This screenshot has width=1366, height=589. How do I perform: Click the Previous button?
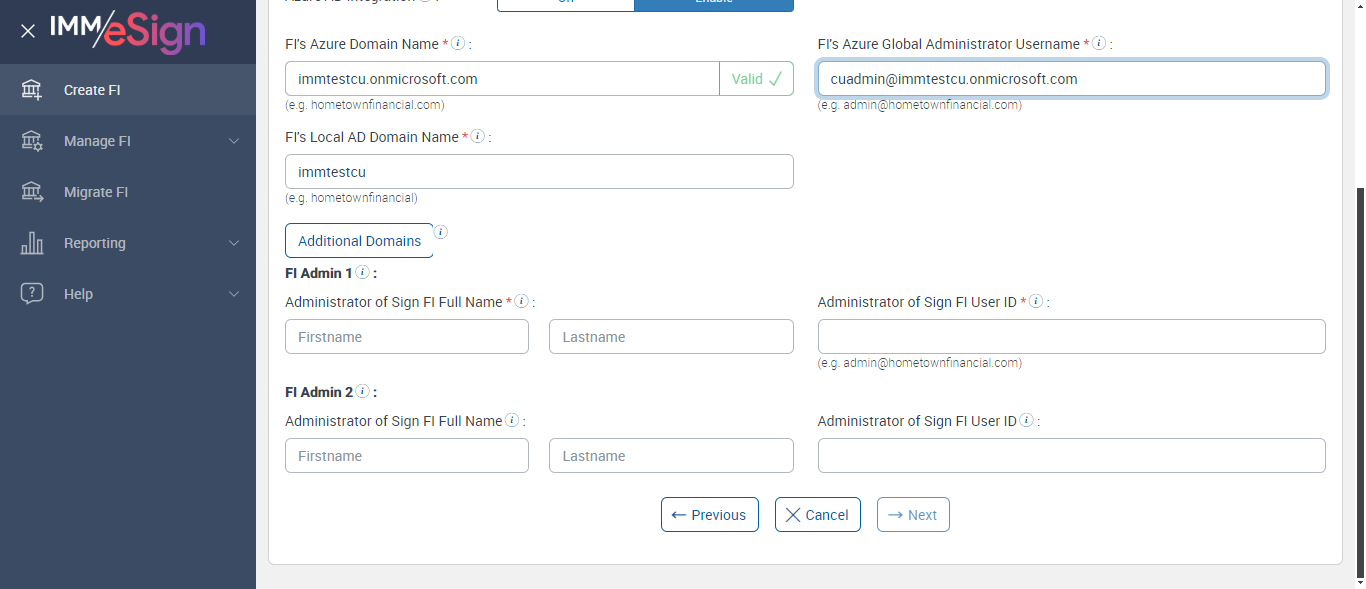point(709,515)
